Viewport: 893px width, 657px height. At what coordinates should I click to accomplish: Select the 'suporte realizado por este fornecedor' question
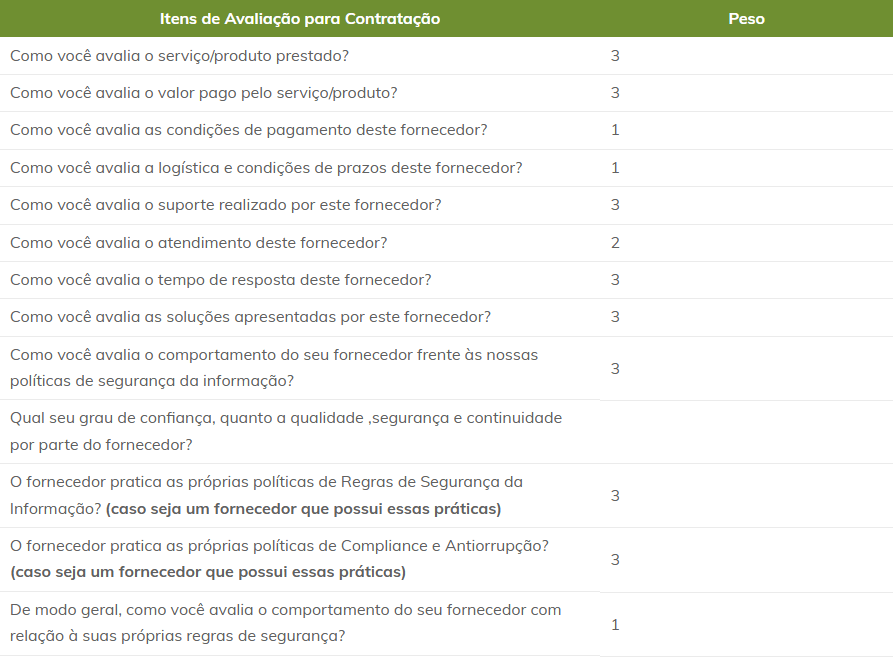pos(226,205)
